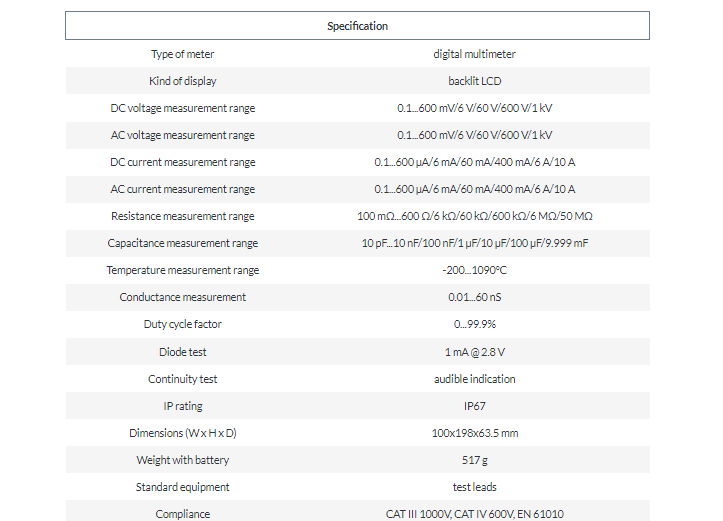Click the AC voltage measurement range values

tap(474, 135)
